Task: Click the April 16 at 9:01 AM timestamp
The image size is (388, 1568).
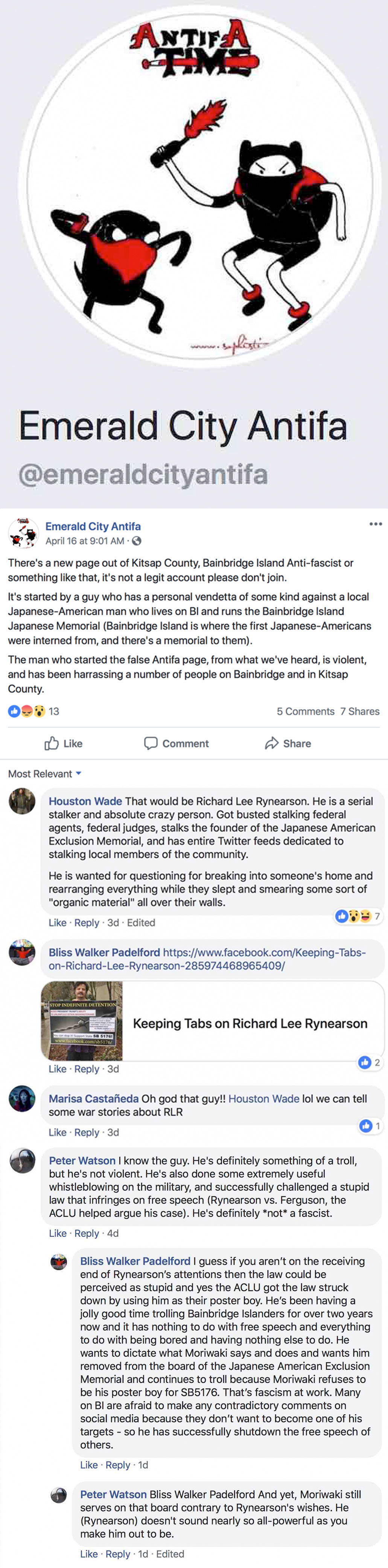Action: [85, 540]
